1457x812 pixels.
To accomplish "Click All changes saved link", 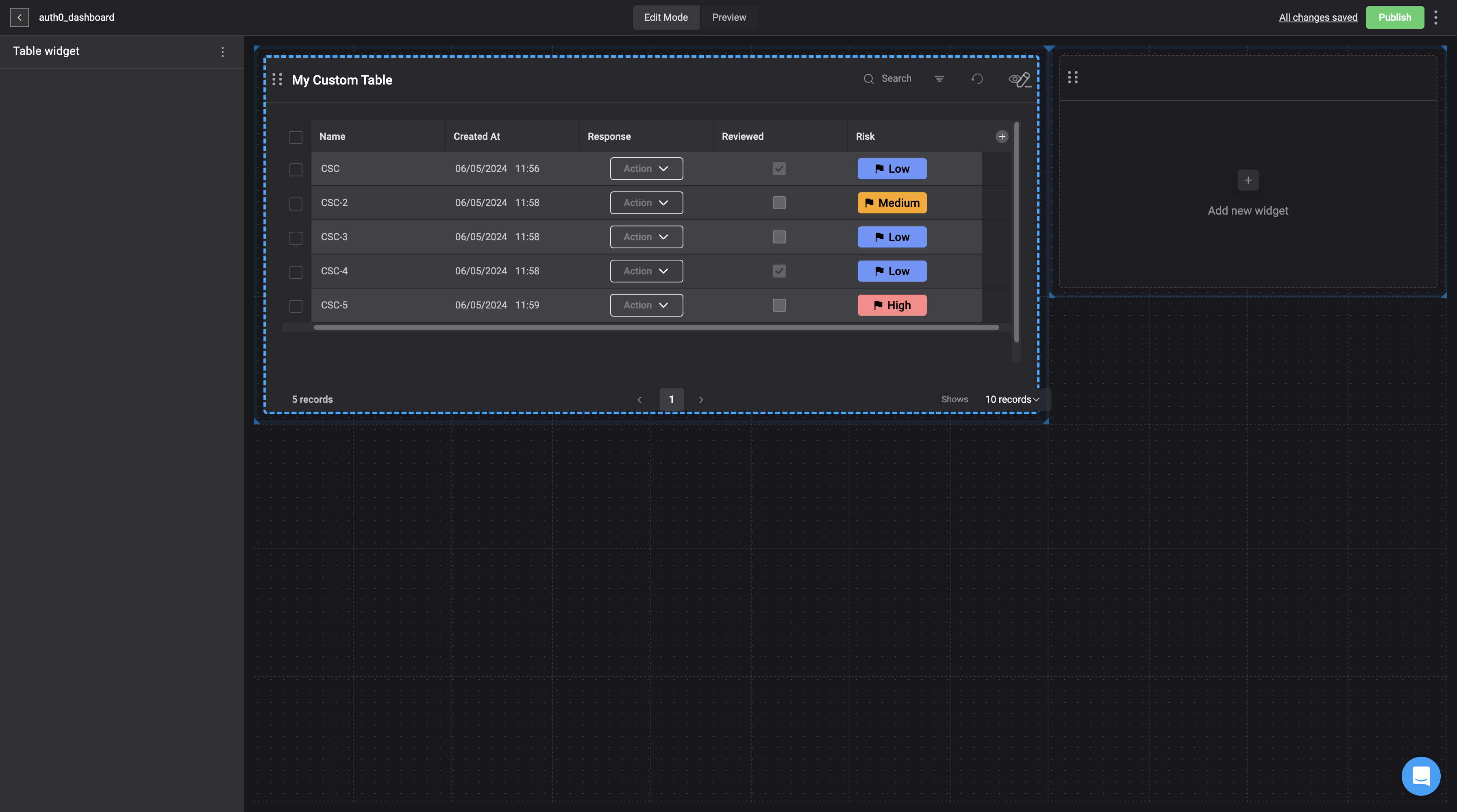I will coord(1318,17).
